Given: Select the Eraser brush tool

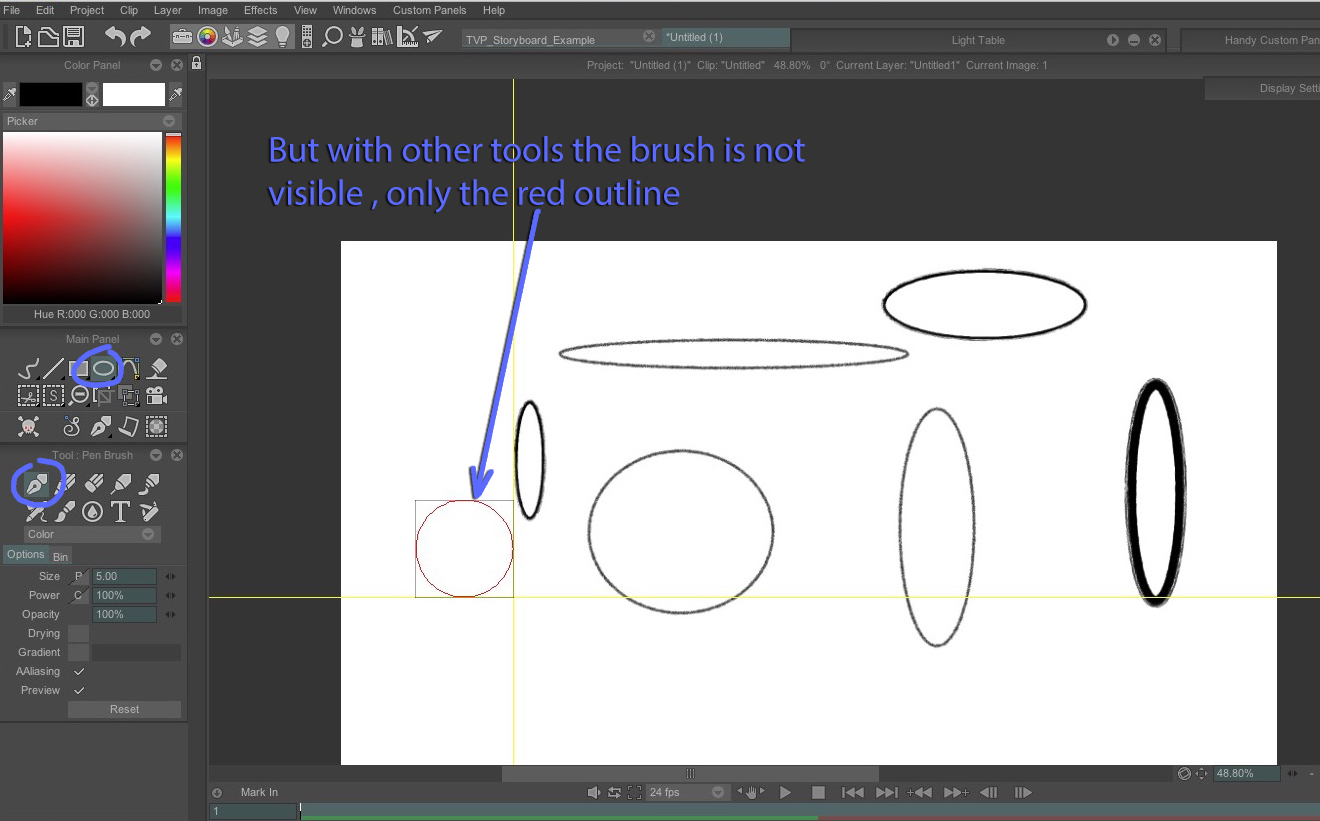Looking at the screenshot, I should tap(93, 485).
